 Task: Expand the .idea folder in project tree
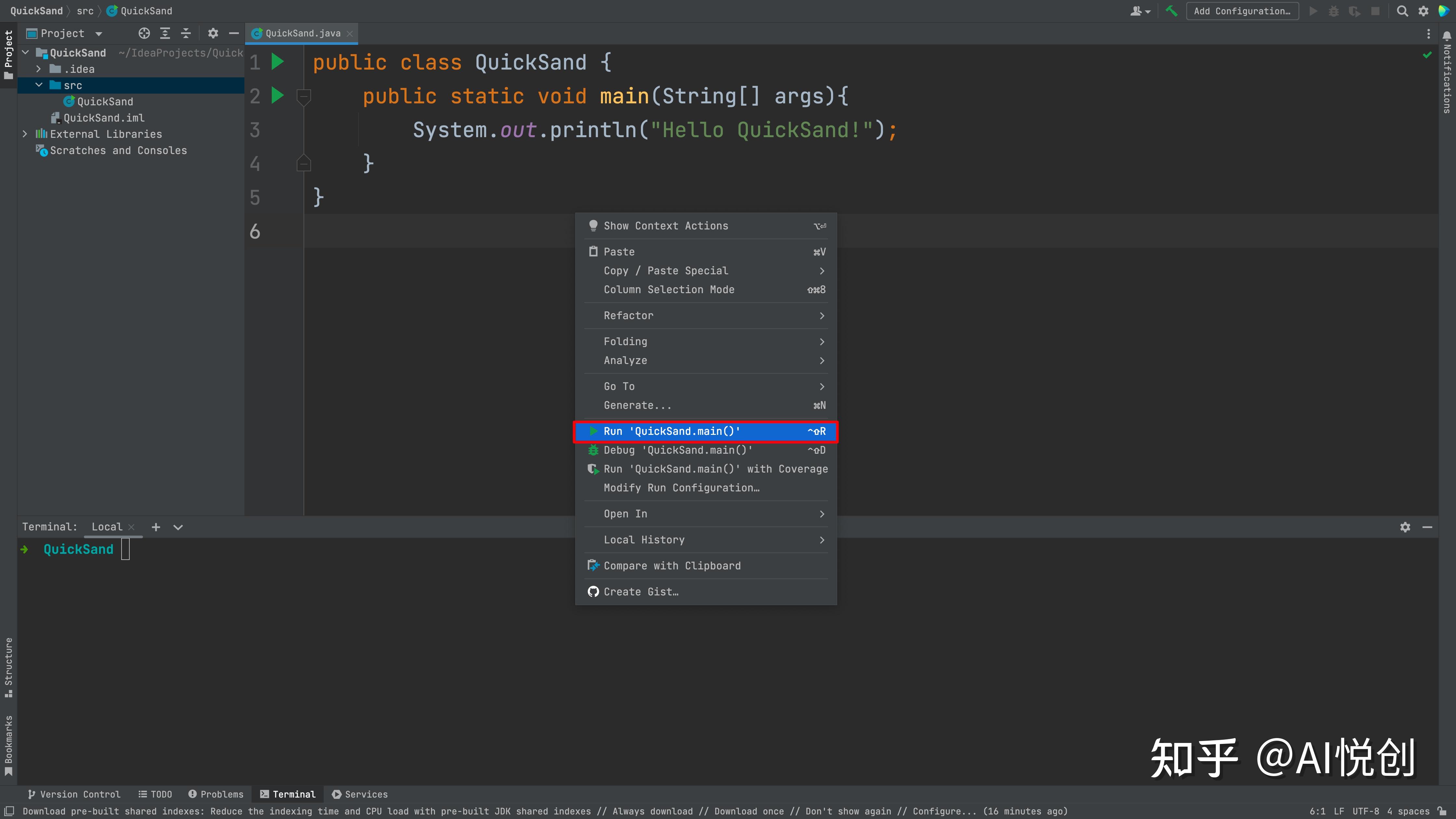click(x=38, y=69)
